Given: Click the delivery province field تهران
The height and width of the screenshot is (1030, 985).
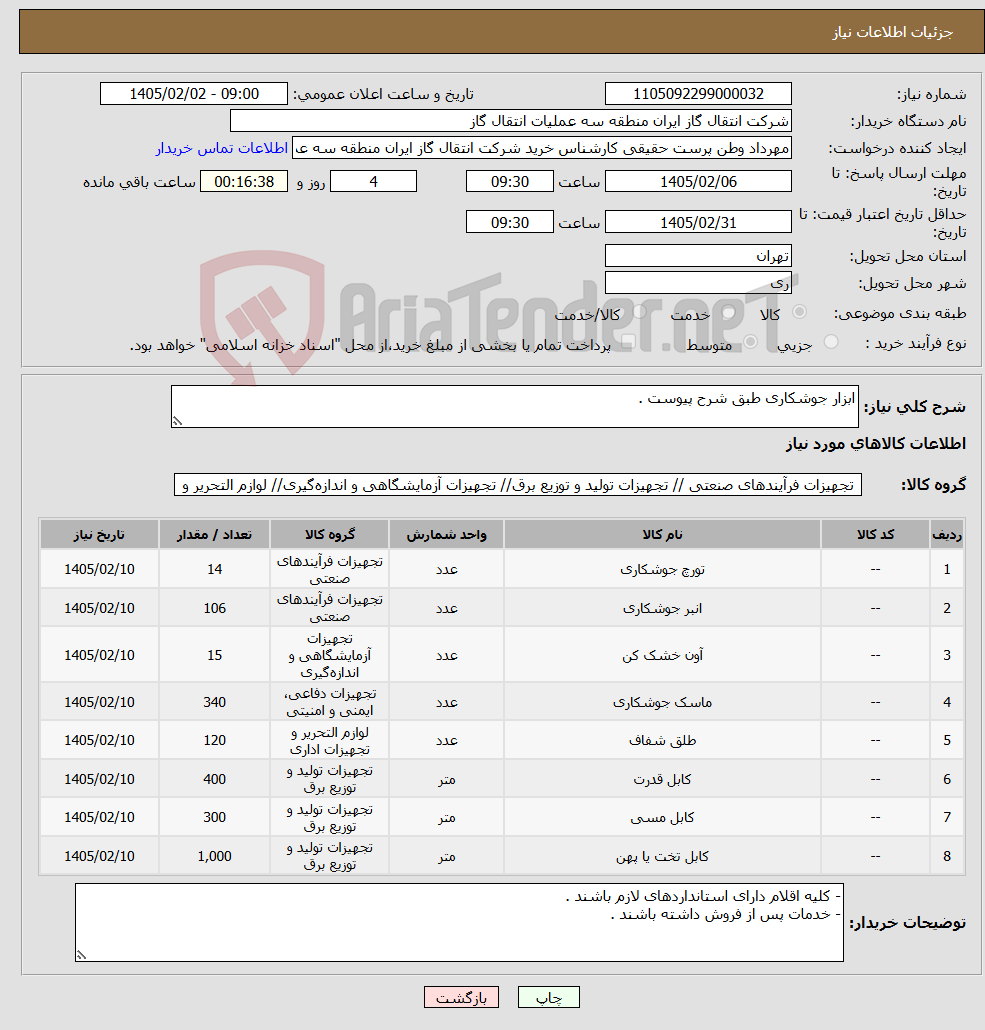Looking at the screenshot, I should tap(698, 256).
